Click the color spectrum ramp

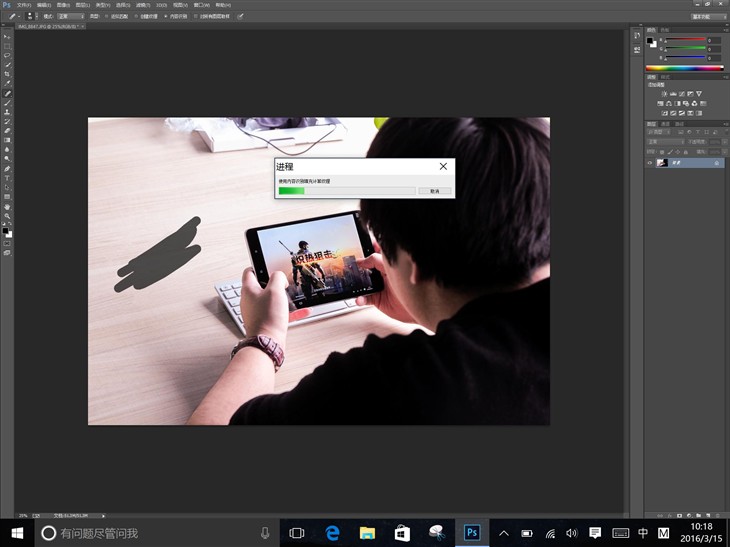coord(684,67)
